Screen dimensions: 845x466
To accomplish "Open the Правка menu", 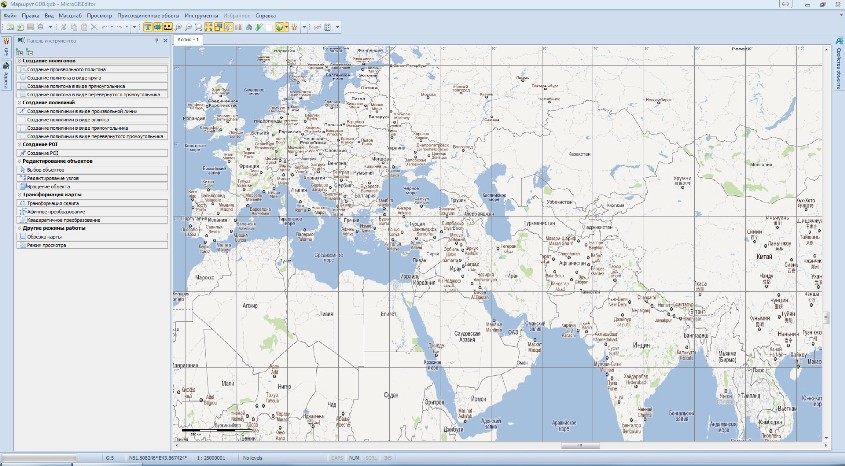I will 31,16.
